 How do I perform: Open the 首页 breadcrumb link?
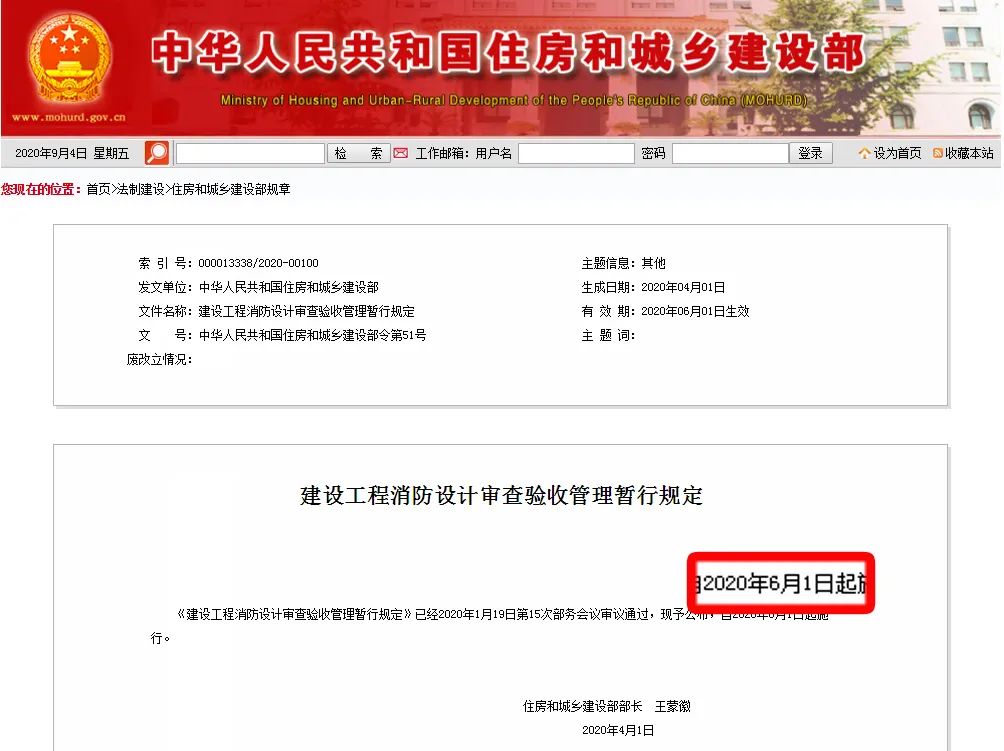98,189
